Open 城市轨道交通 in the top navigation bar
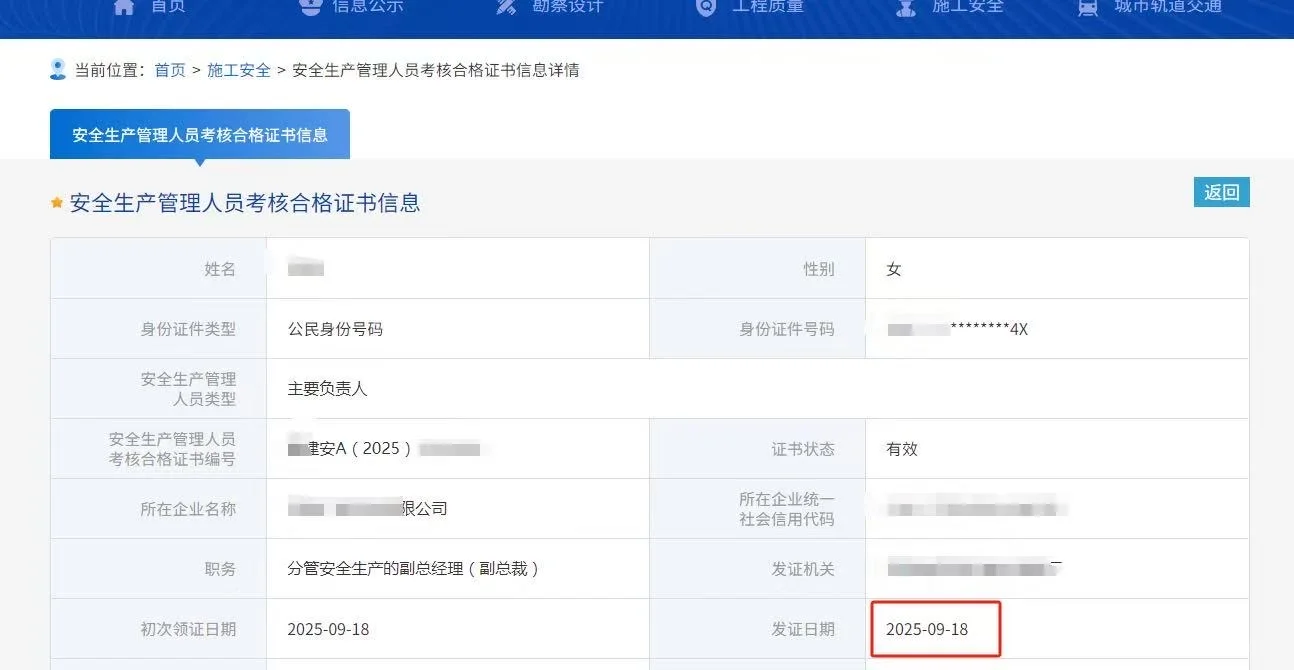This screenshot has height=670, width=1294. coord(1168,6)
